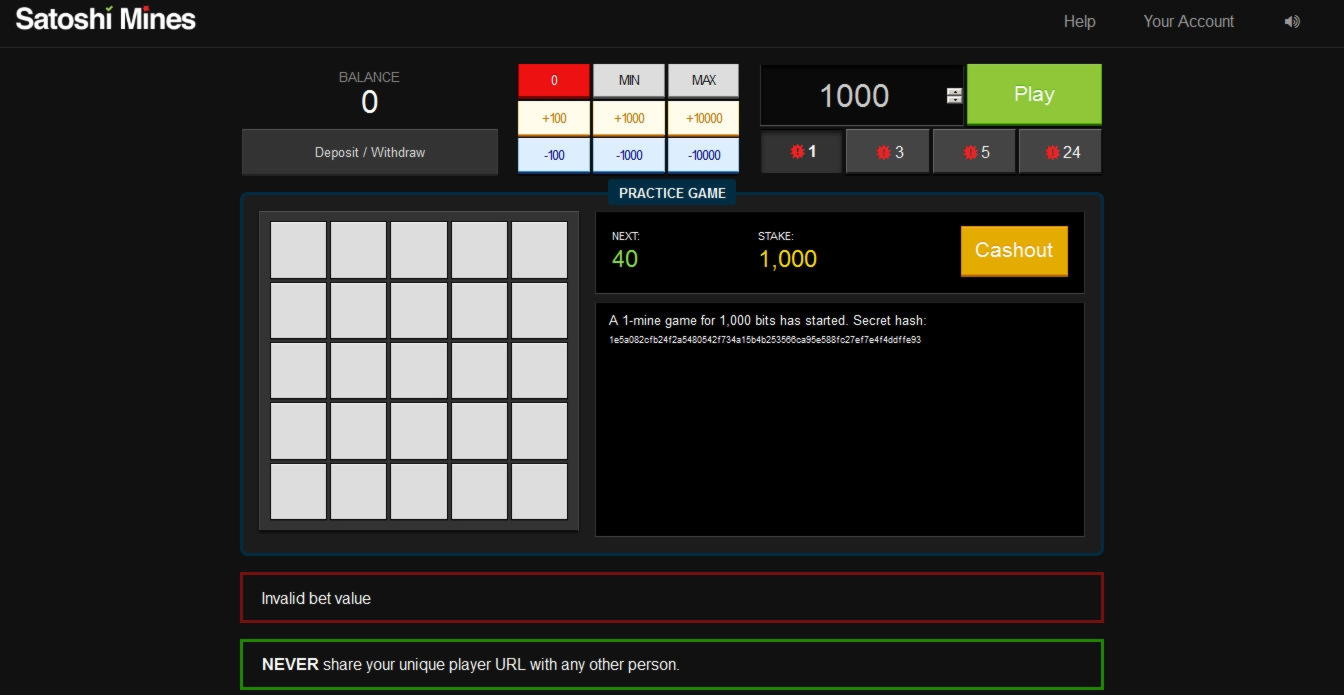Click the STAKE value 1,000

pos(787,259)
